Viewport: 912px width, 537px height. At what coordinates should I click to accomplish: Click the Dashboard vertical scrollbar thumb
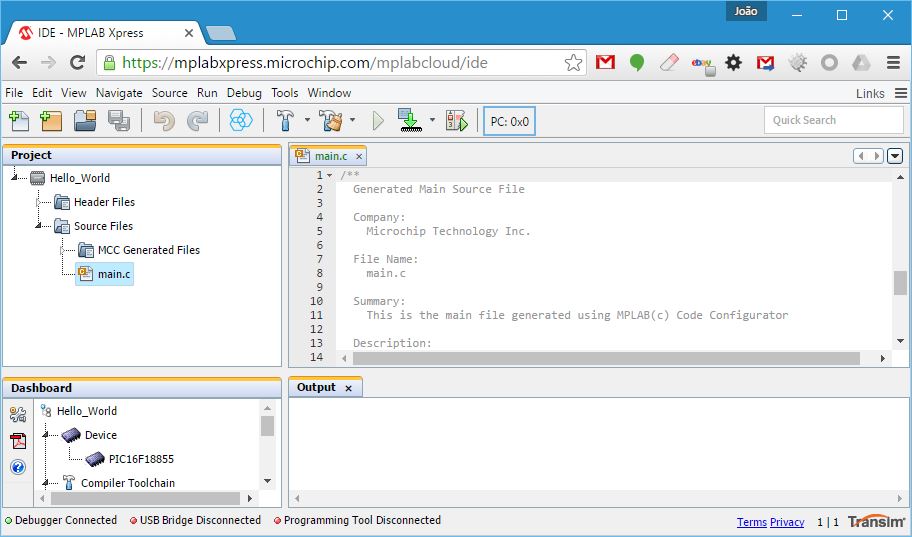point(267,426)
